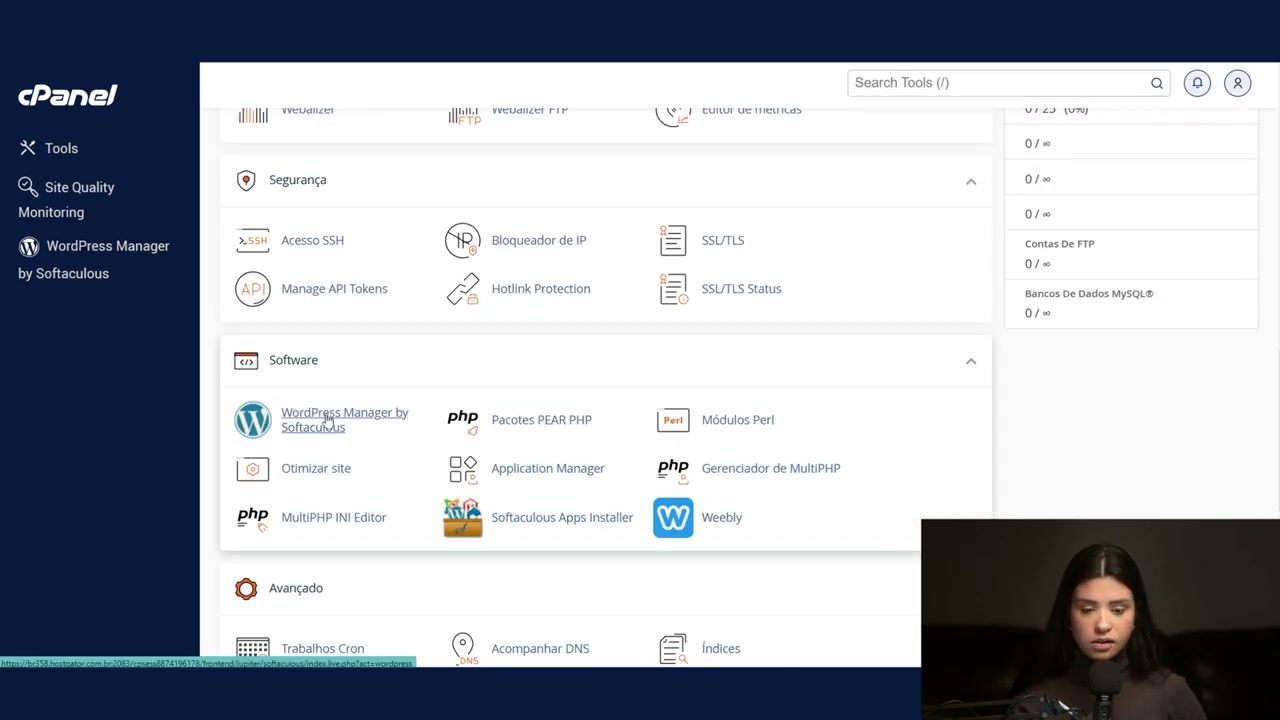This screenshot has height=720, width=1280.
Task: Open the Hotlink Protection link
Action: coord(541,289)
